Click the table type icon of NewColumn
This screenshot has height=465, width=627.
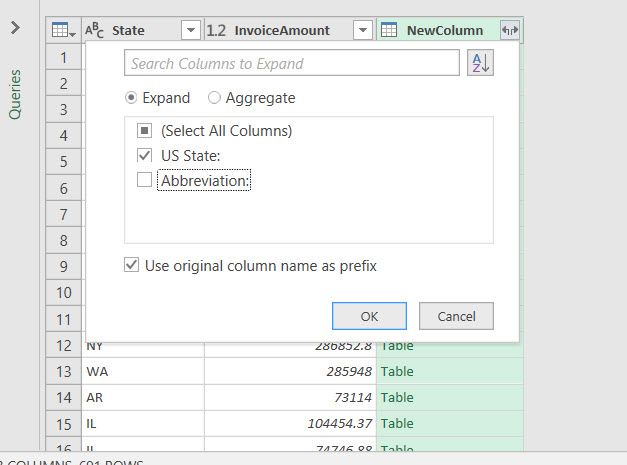pos(389,31)
